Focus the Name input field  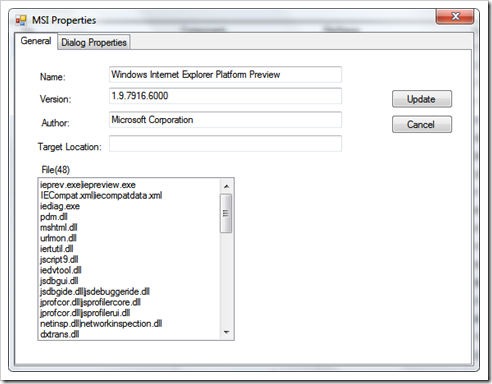point(225,74)
